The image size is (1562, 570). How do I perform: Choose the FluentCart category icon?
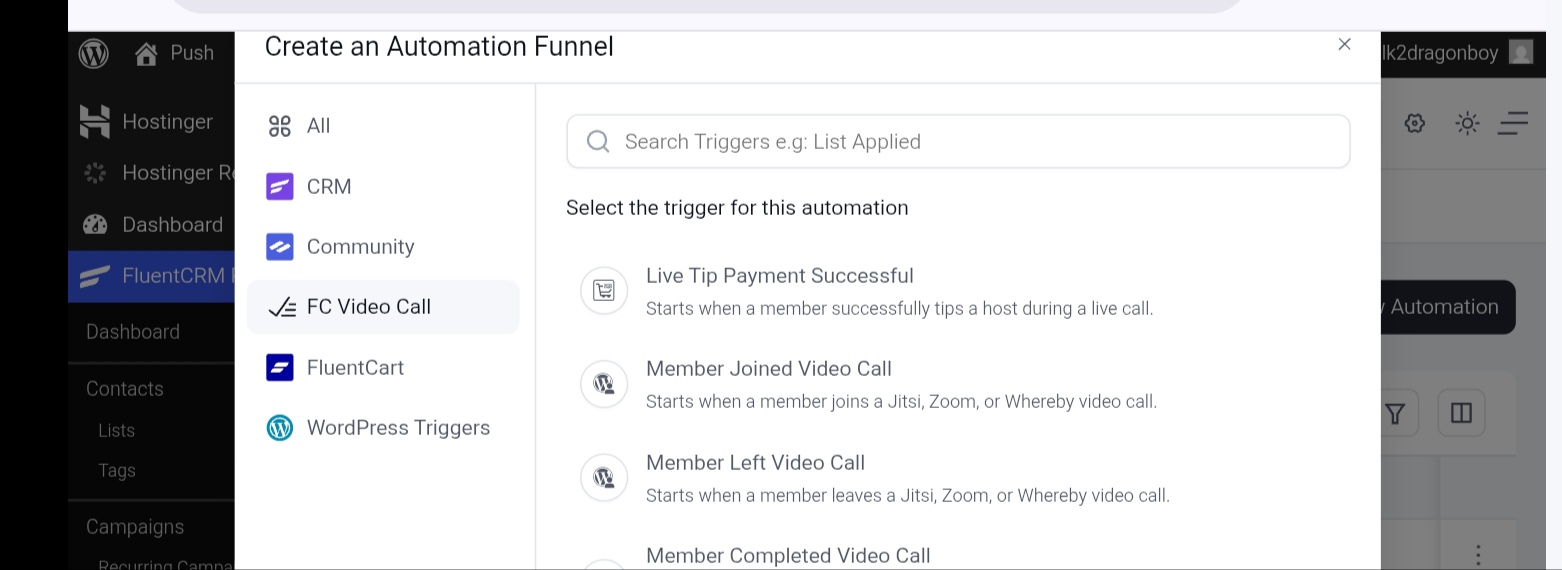click(280, 368)
